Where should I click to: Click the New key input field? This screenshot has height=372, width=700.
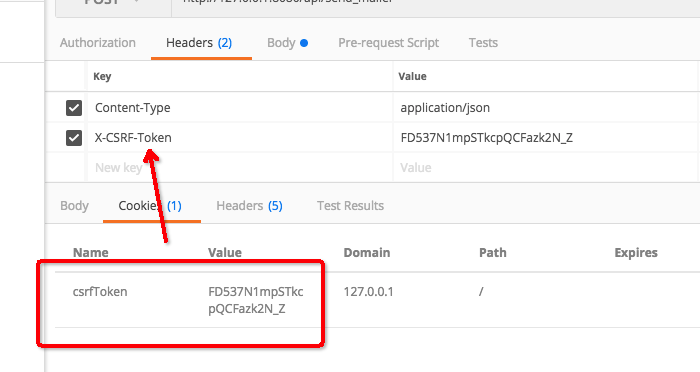[x=240, y=167]
